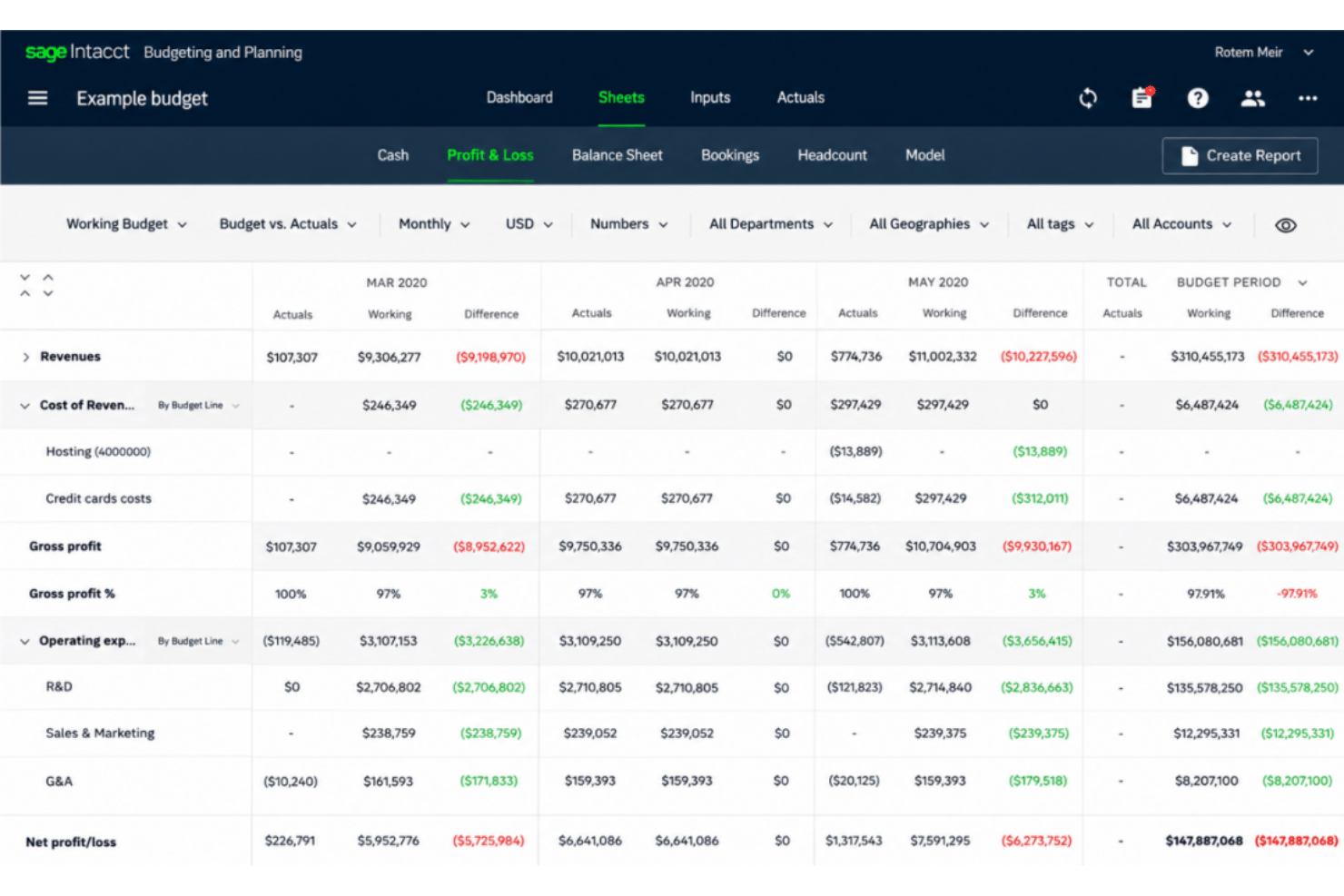
Task: Switch to the Actuals tab
Action: [x=801, y=97]
